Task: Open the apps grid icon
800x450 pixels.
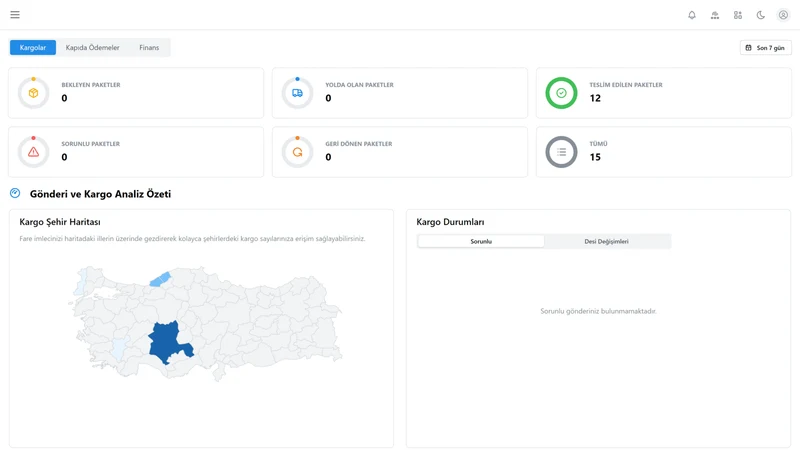Action: click(738, 15)
